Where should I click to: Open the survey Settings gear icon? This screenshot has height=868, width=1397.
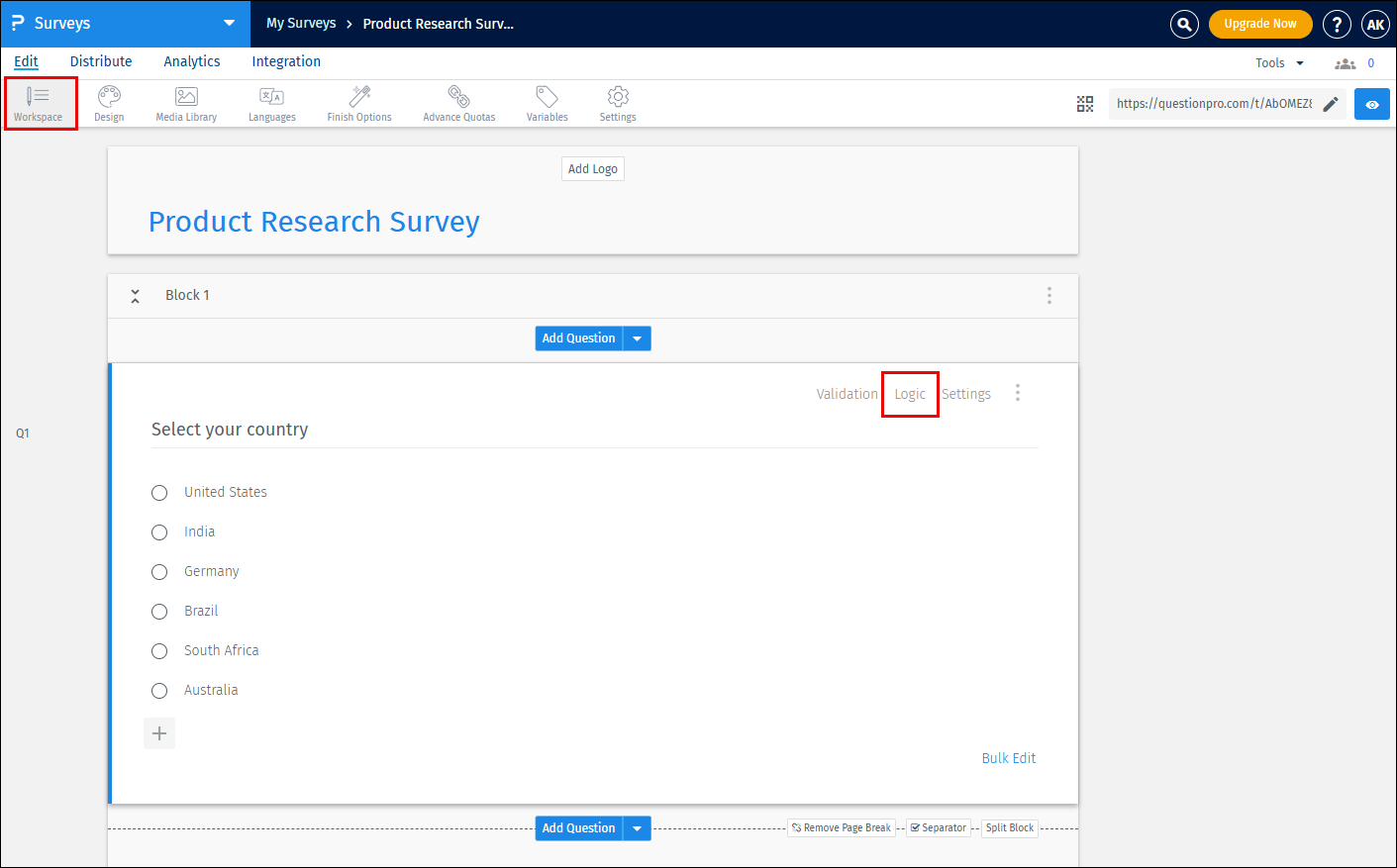click(x=617, y=102)
